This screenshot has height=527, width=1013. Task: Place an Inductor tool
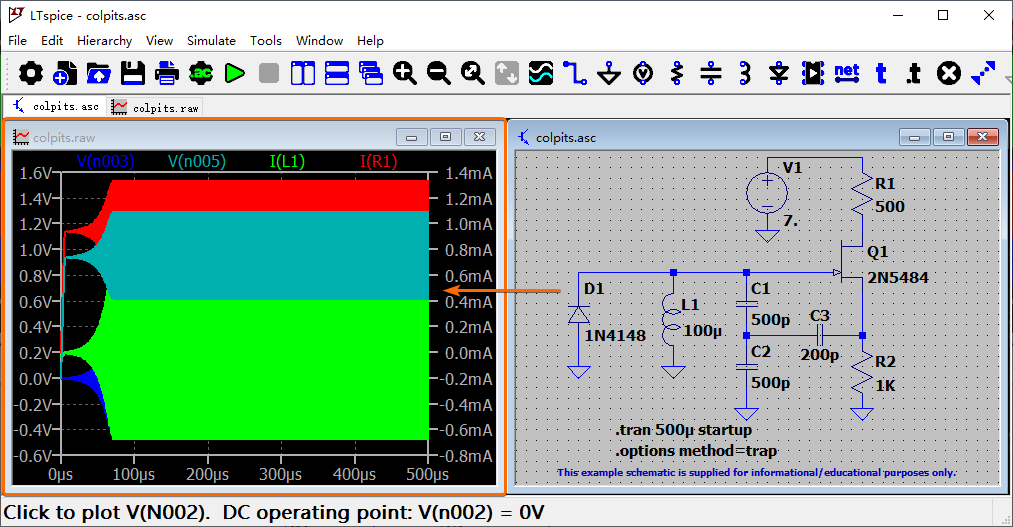[745, 73]
